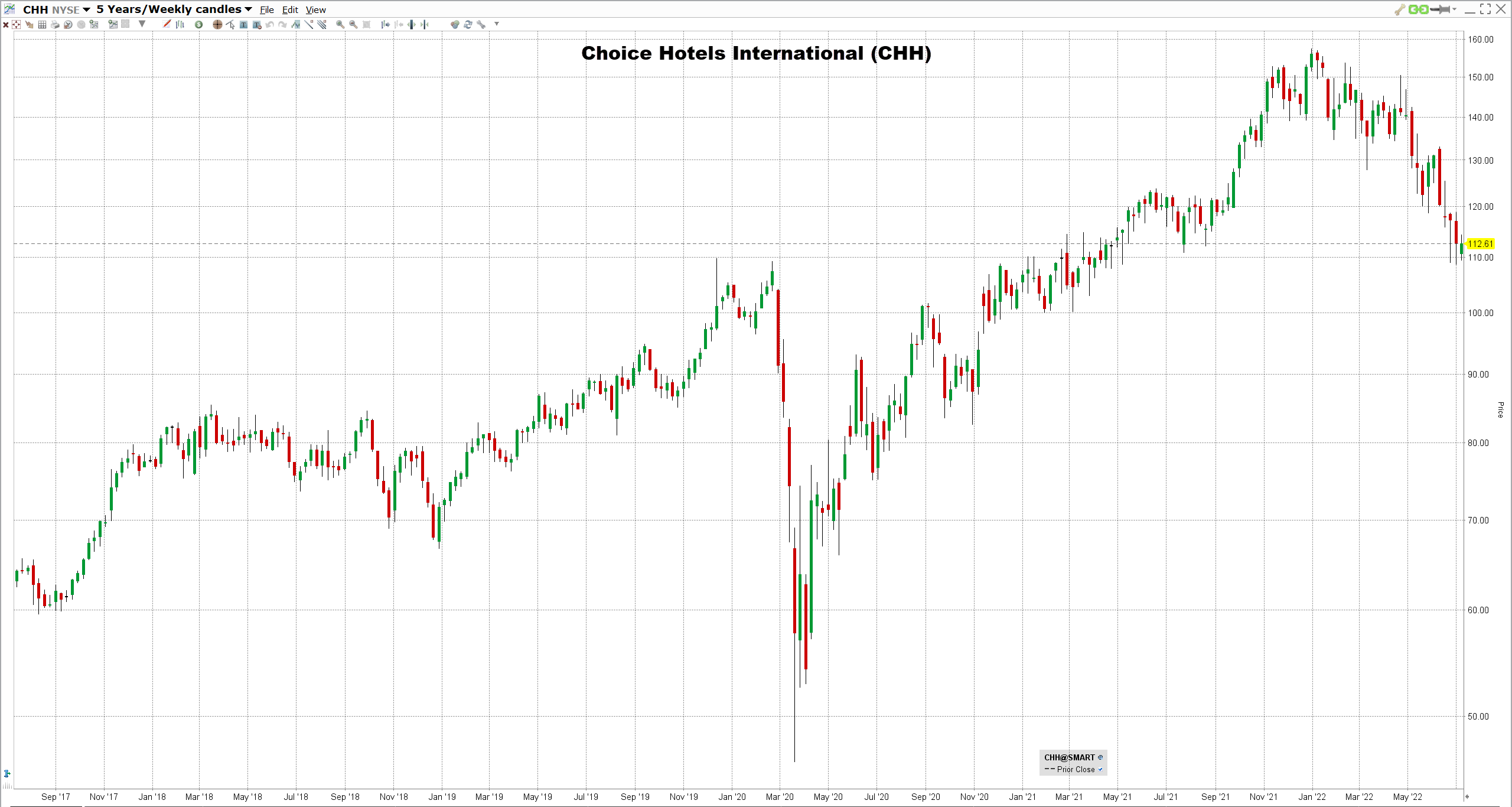Click the green volume-bars study icon
1512x807 pixels.
296,25
